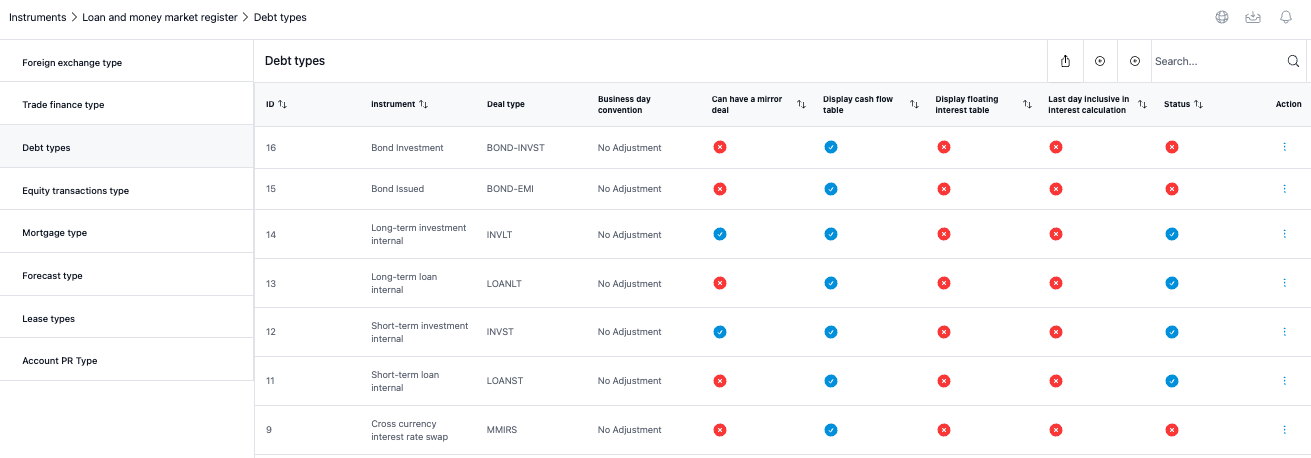
Task: Click the cash flow checkmark for BOND-INVST row
Action: 830,147
